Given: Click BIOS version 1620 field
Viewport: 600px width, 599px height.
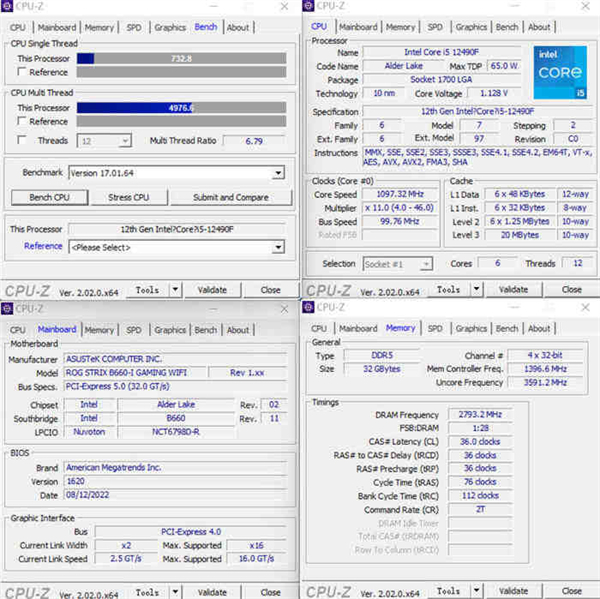Looking at the screenshot, I should point(175,481).
